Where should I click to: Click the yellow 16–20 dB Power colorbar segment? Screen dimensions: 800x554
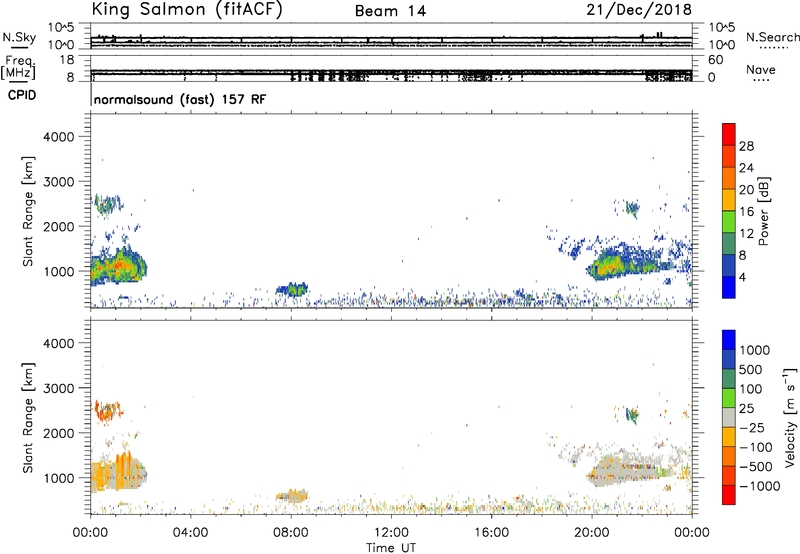pyautogui.click(x=729, y=200)
